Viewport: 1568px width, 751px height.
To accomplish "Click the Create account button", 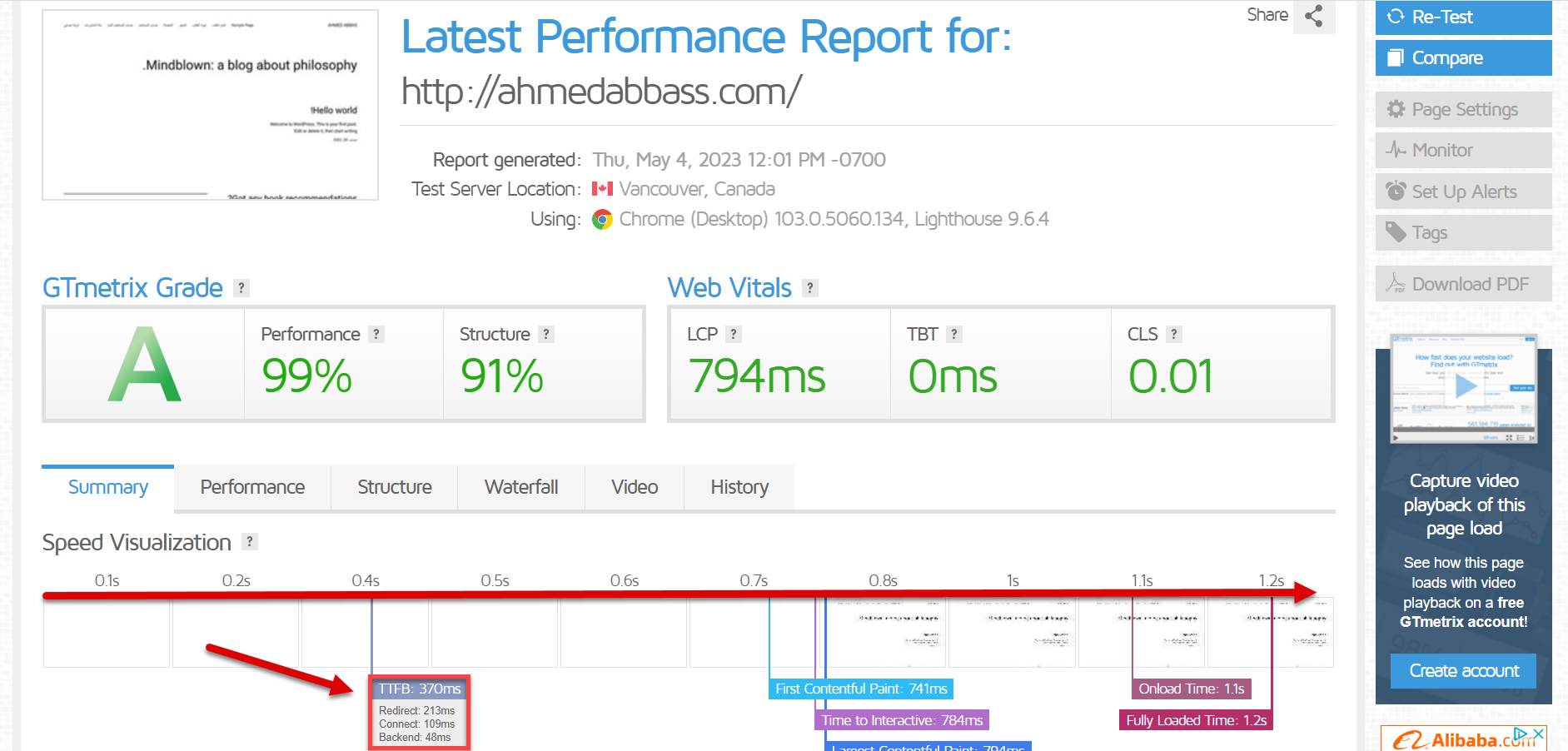I will [x=1464, y=671].
